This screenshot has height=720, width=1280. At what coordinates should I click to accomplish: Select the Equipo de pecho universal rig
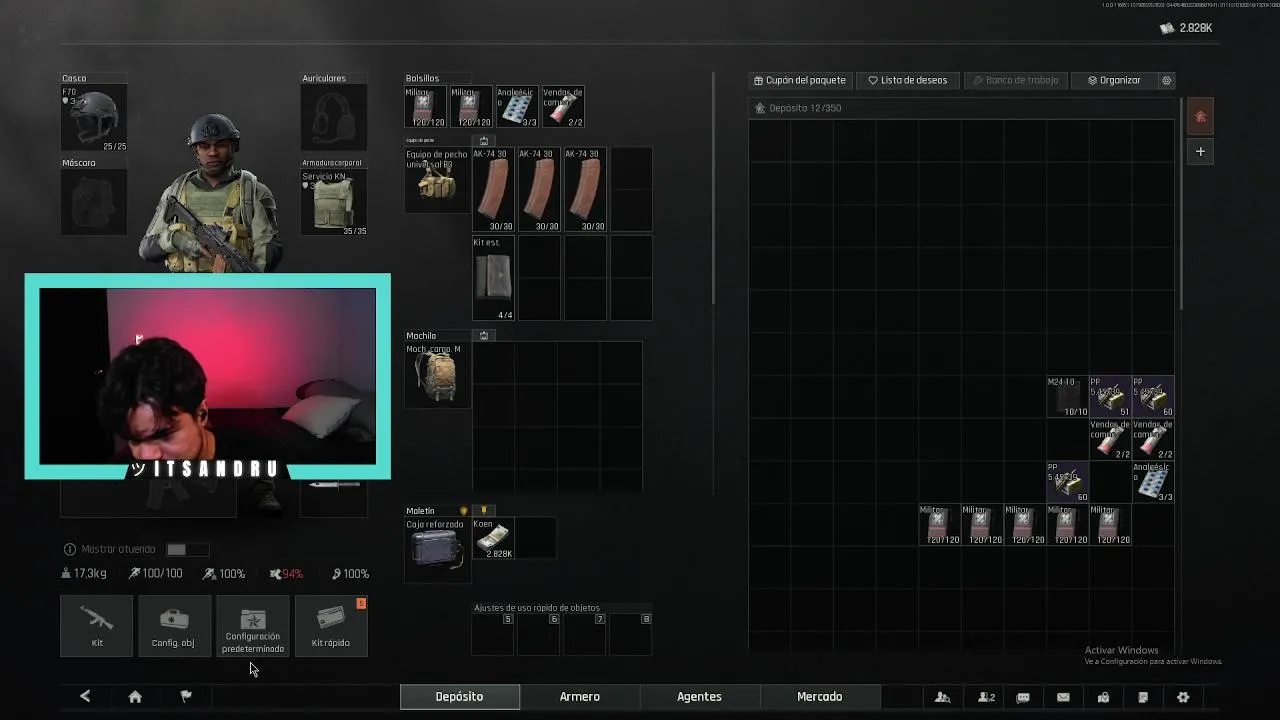(437, 181)
